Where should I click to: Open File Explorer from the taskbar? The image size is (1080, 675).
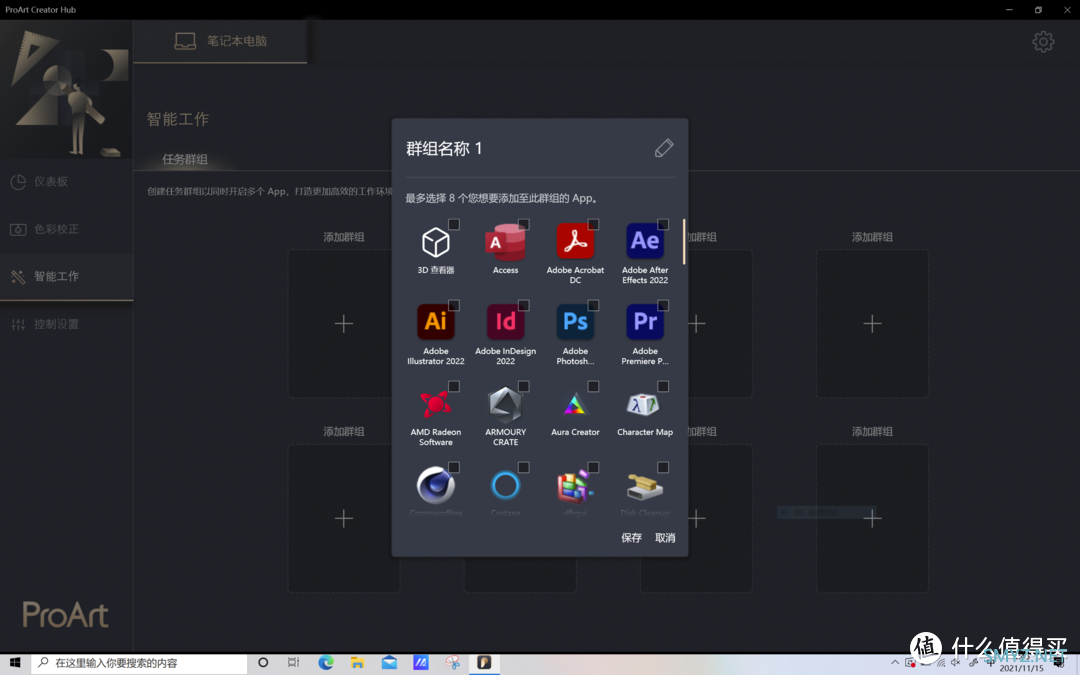coord(357,663)
